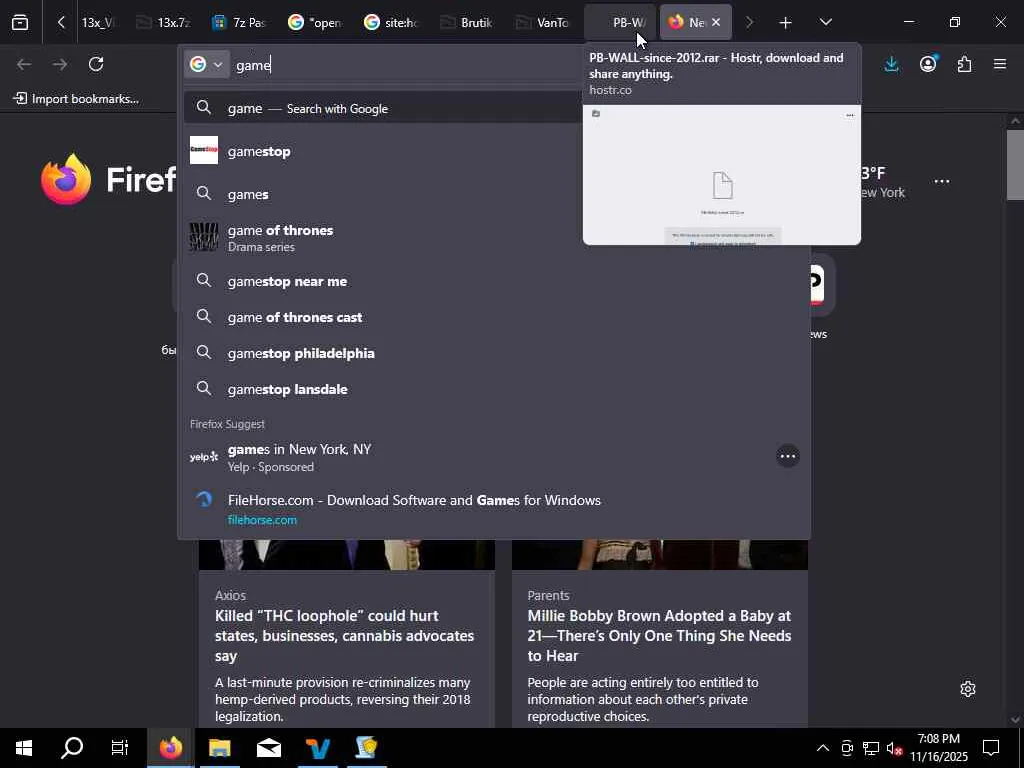This screenshot has height=768, width=1024.
Task: Open a new tab with the plus button
Action: (x=785, y=23)
